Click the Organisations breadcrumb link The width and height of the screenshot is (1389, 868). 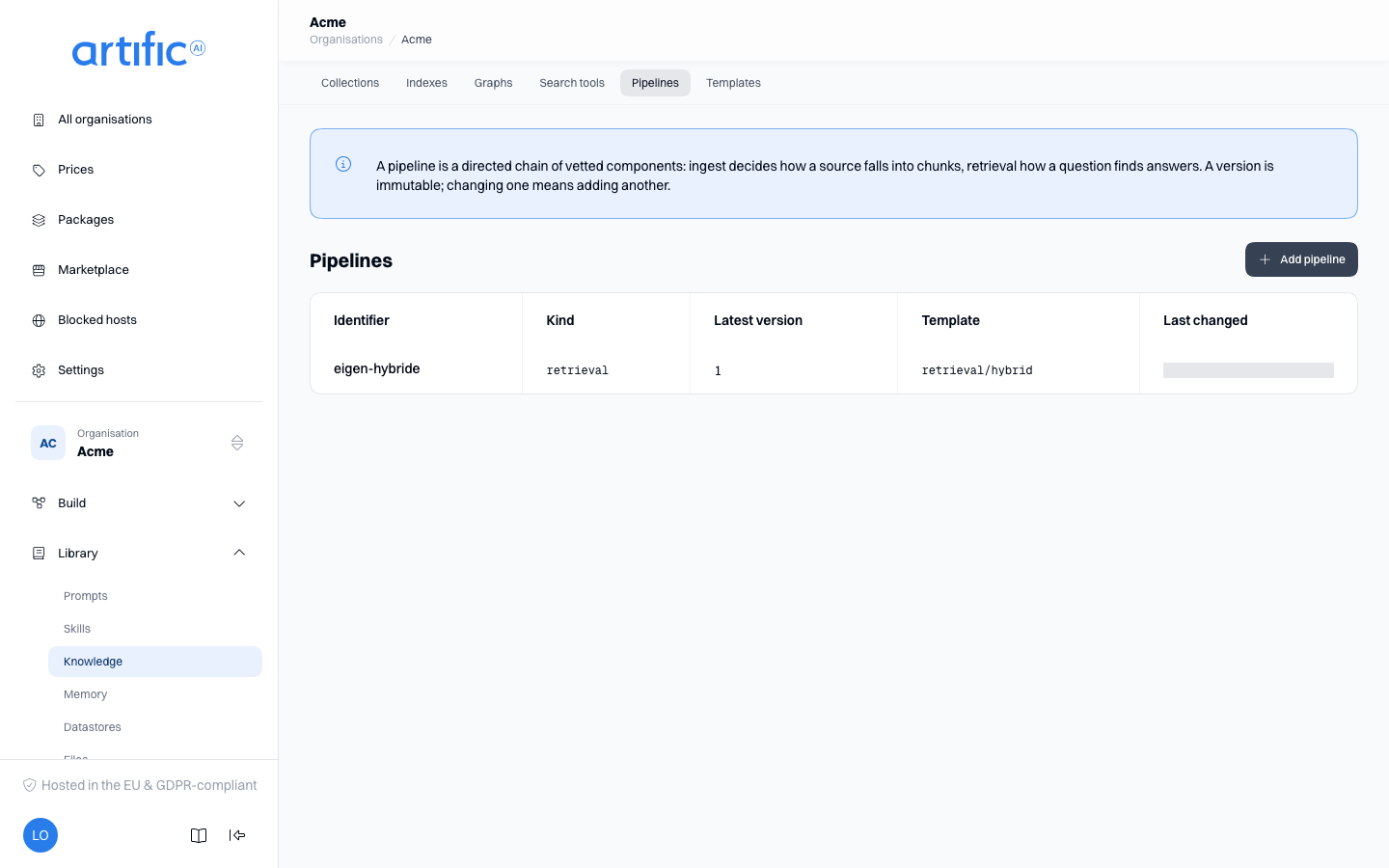tap(346, 40)
